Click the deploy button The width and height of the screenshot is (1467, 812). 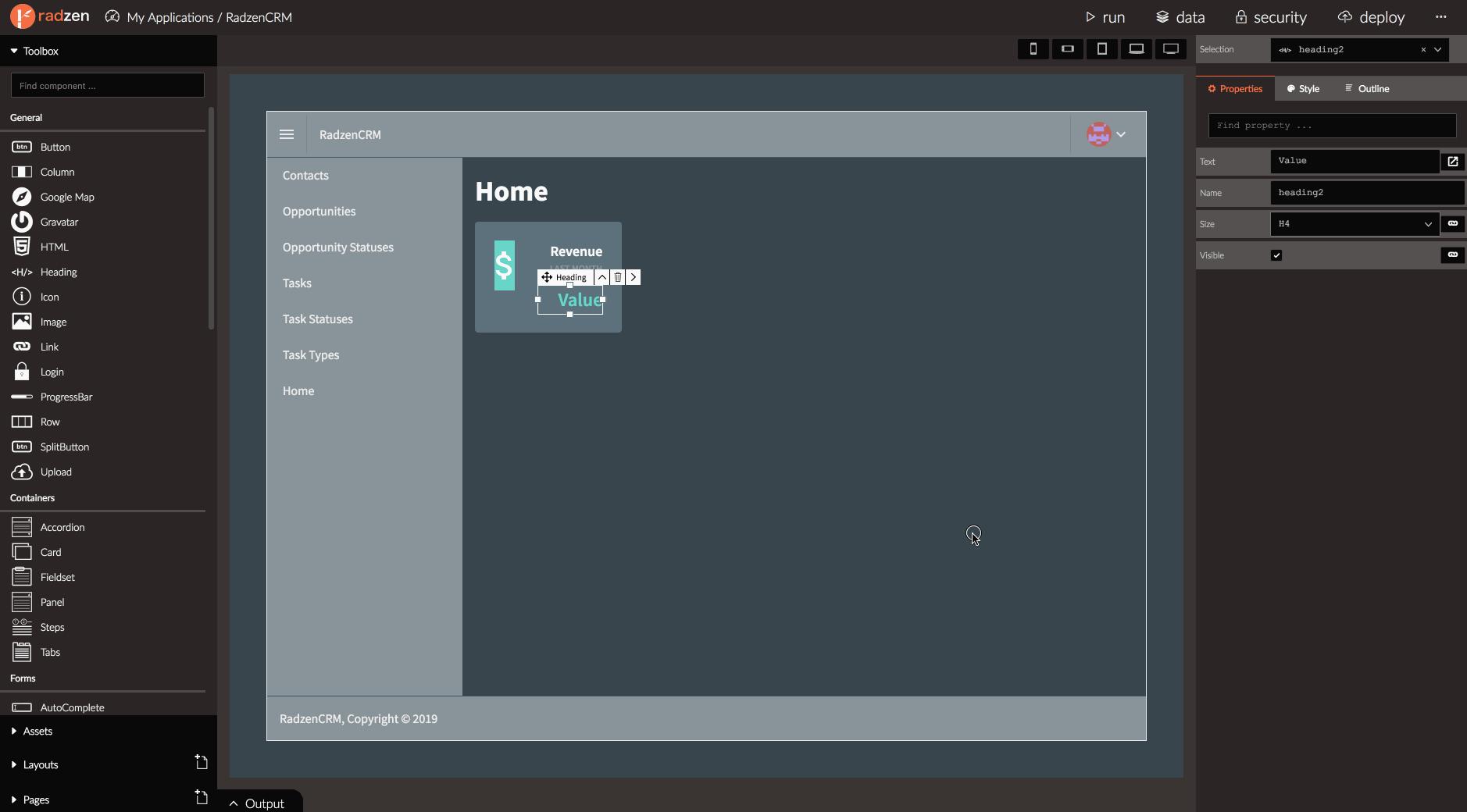[1371, 17]
